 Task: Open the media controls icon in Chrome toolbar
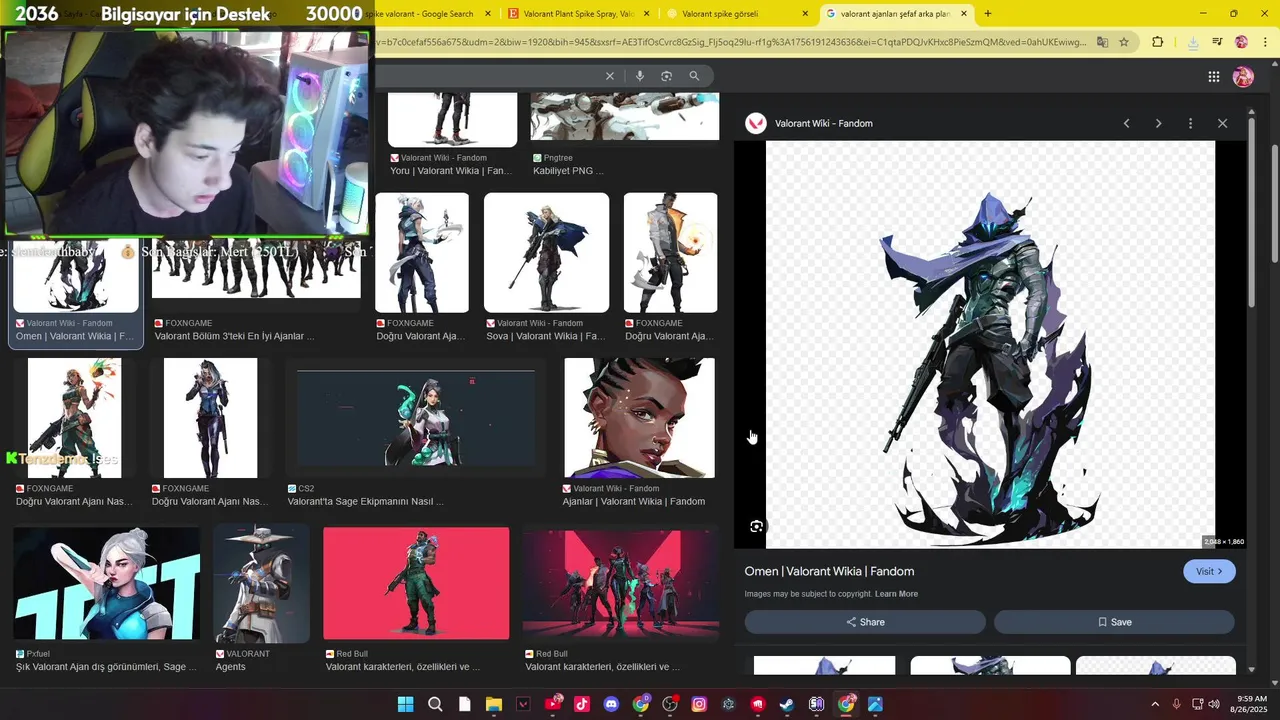(x=1217, y=42)
